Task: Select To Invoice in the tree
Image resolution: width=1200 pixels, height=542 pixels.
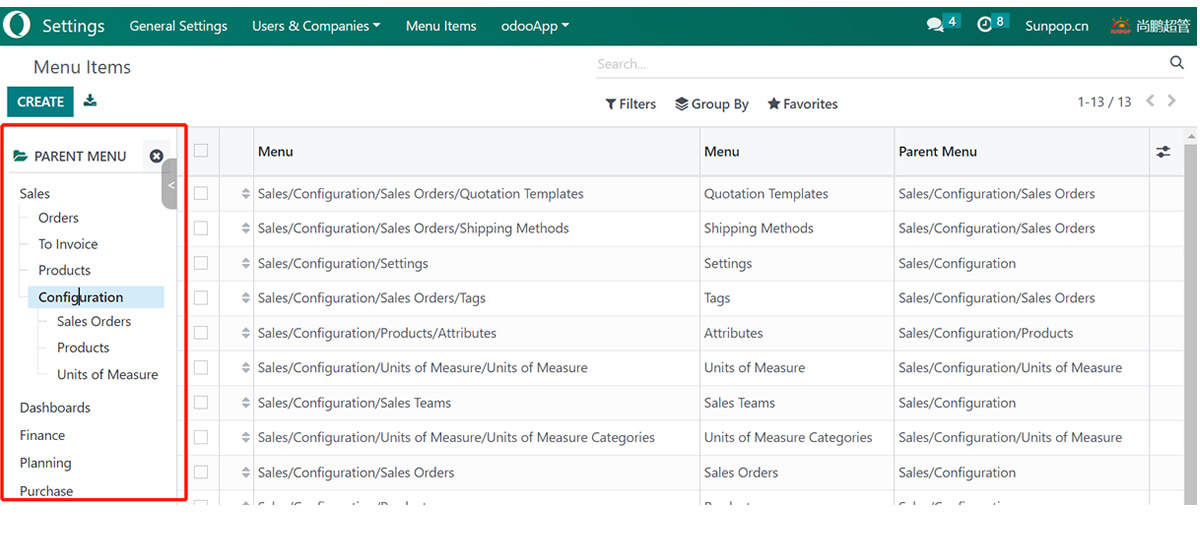Action: click(x=68, y=244)
